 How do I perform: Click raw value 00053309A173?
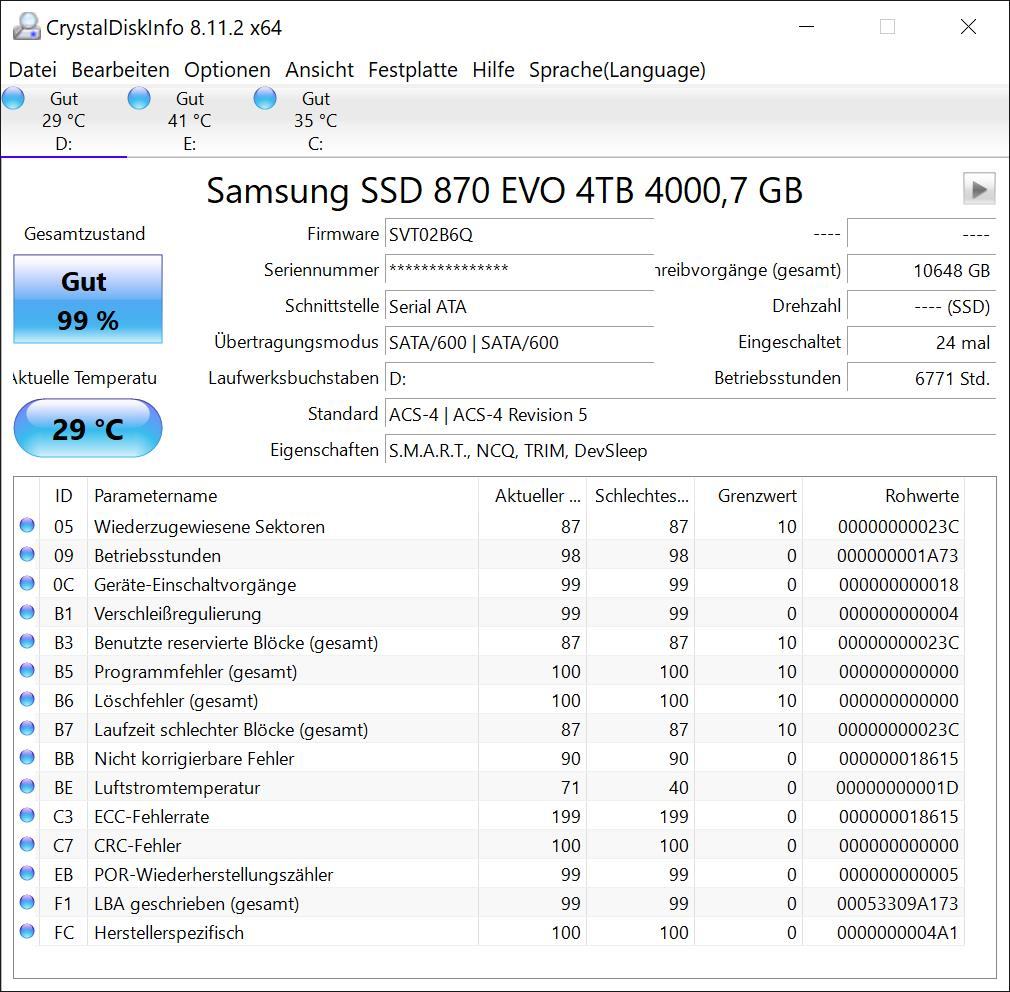coord(897,903)
